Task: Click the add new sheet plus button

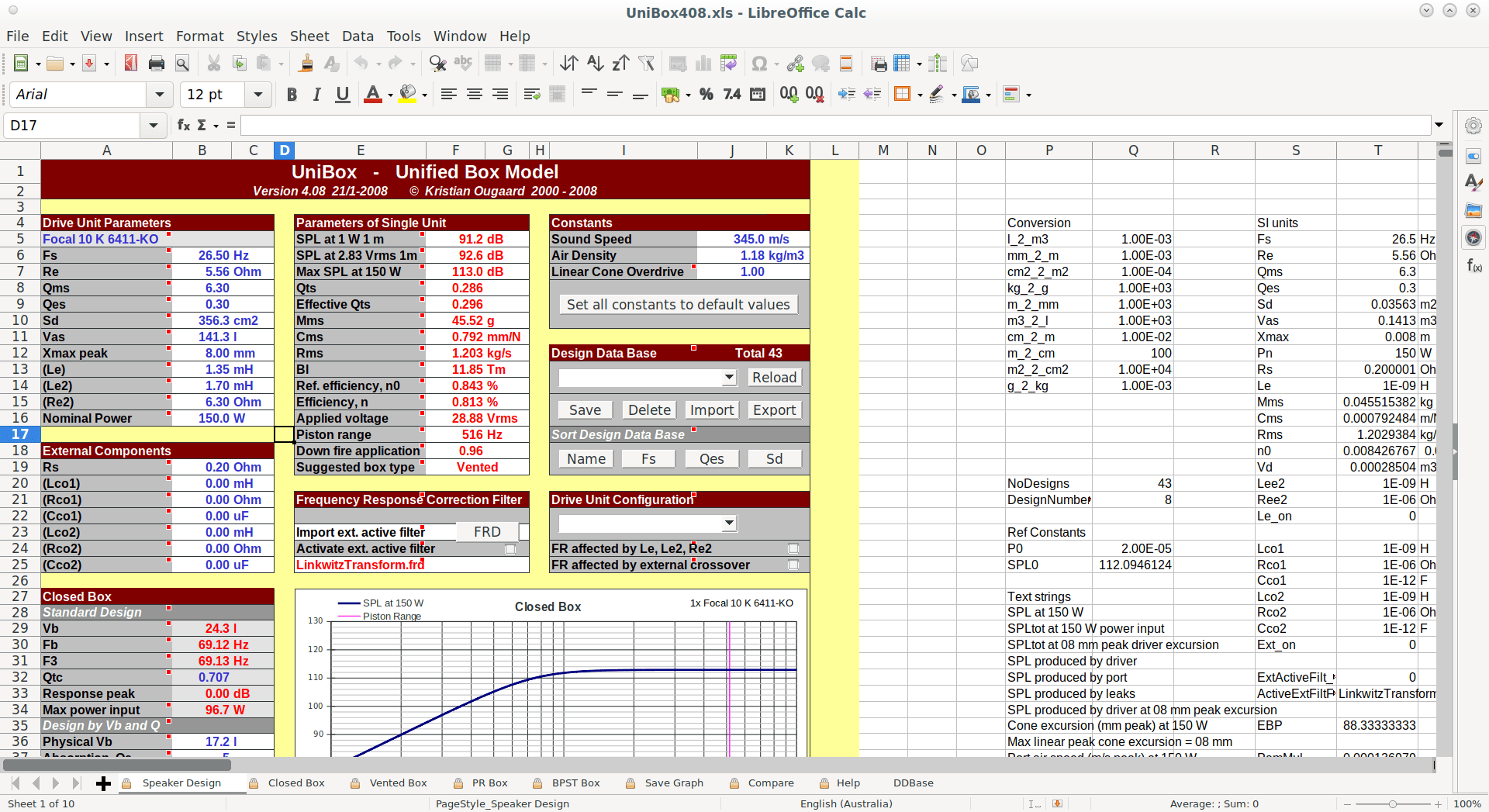Action: 103,783
